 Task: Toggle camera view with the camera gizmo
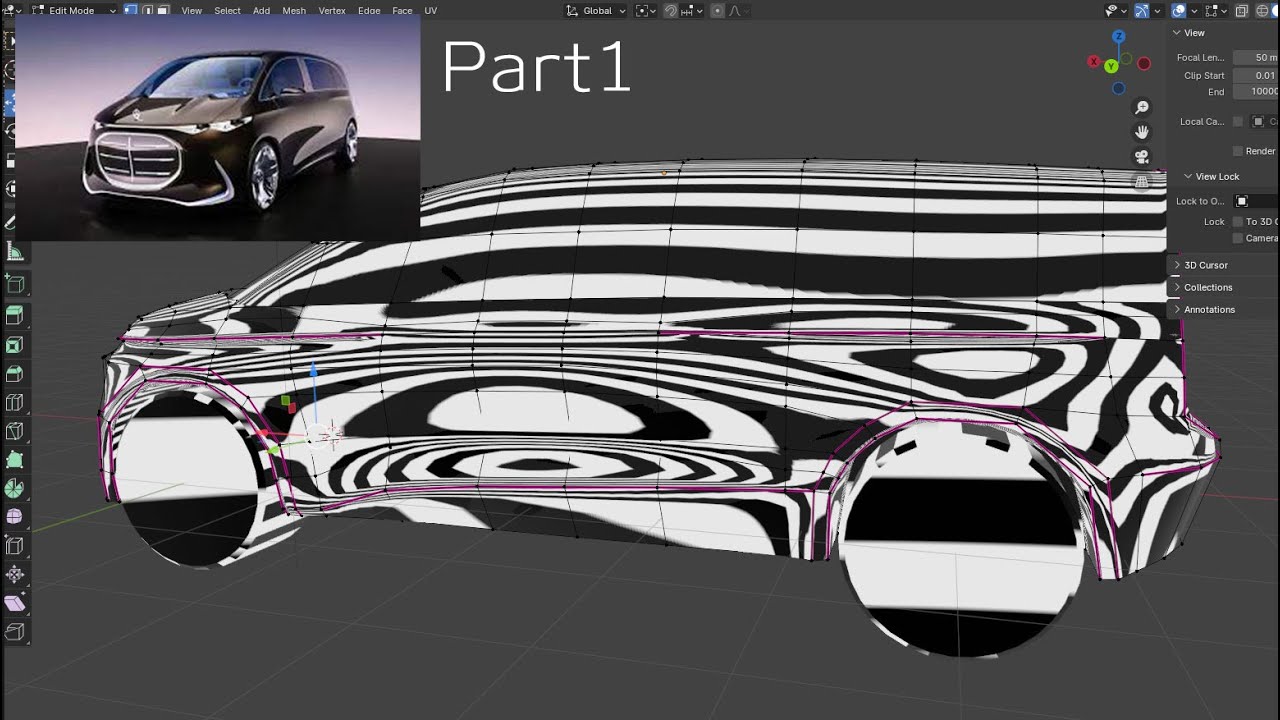tap(1142, 157)
